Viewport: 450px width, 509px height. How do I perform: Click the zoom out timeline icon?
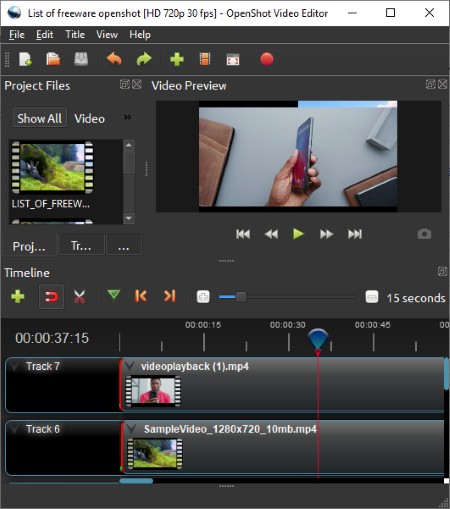coord(372,297)
